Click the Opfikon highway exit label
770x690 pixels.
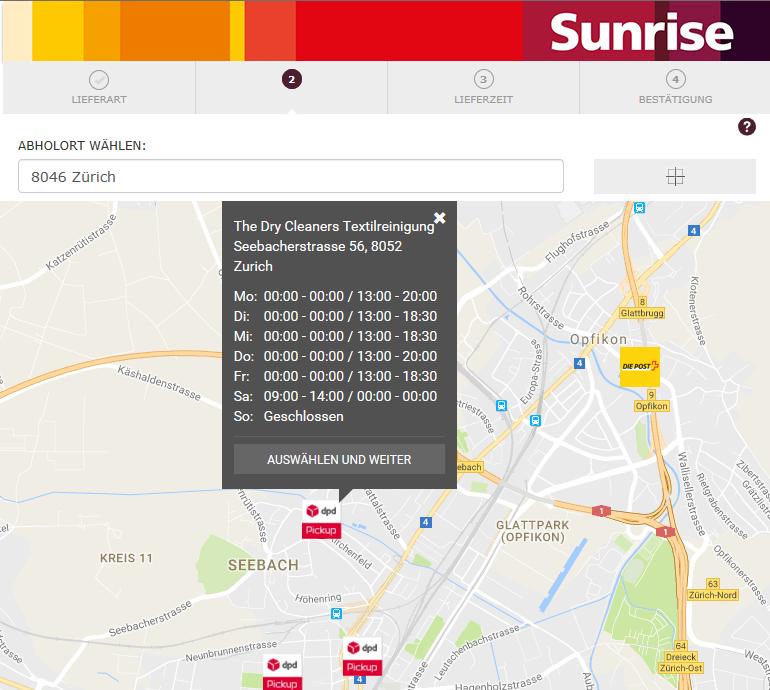tap(652, 406)
